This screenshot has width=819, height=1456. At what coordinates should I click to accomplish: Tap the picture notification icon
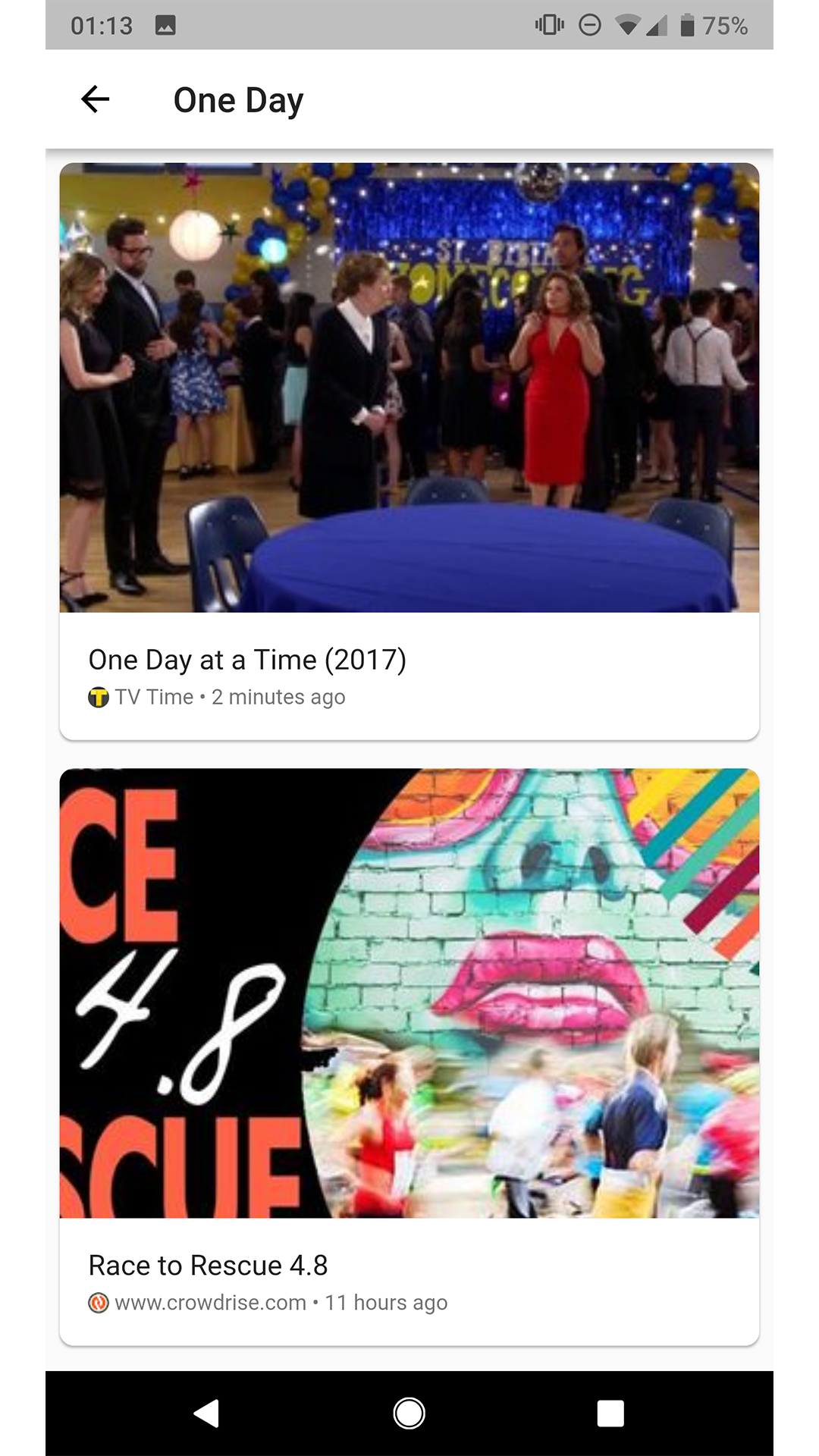165,26
